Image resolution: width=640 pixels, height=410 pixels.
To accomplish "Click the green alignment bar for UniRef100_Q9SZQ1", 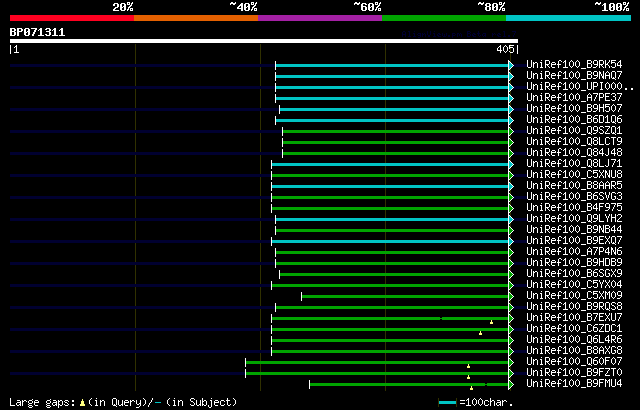I will coord(396,131).
